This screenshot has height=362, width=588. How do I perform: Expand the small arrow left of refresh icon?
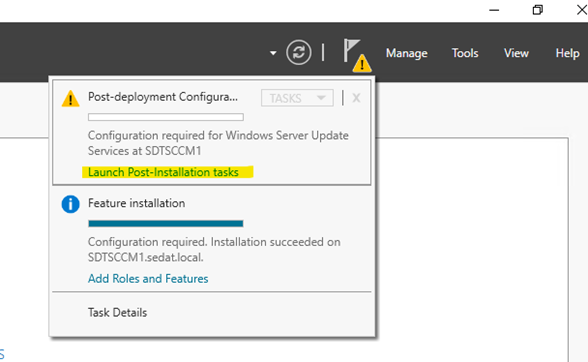[273, 53]
